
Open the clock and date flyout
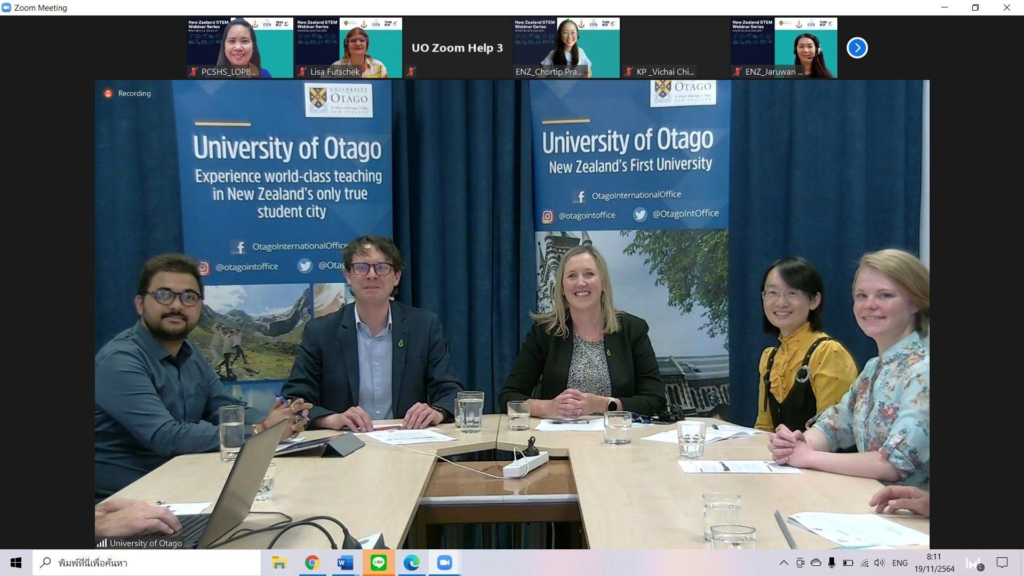coord(935,562)
